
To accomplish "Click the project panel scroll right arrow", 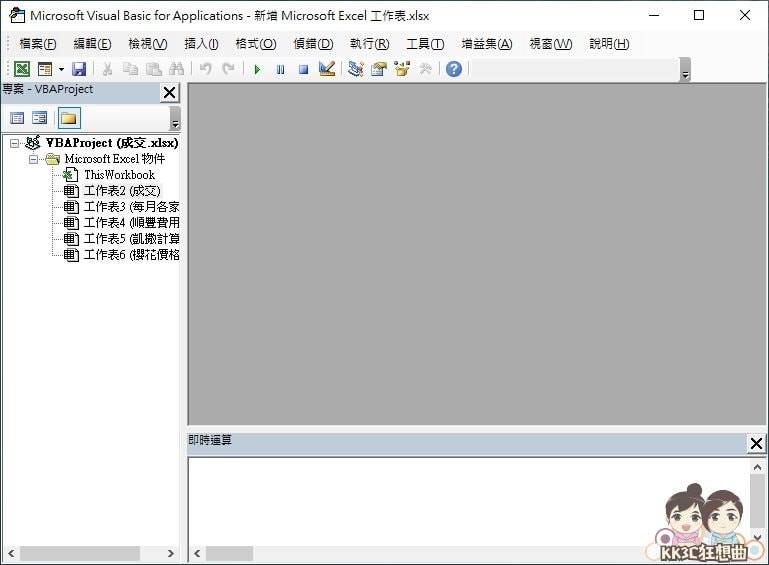I will coord(171,554).
